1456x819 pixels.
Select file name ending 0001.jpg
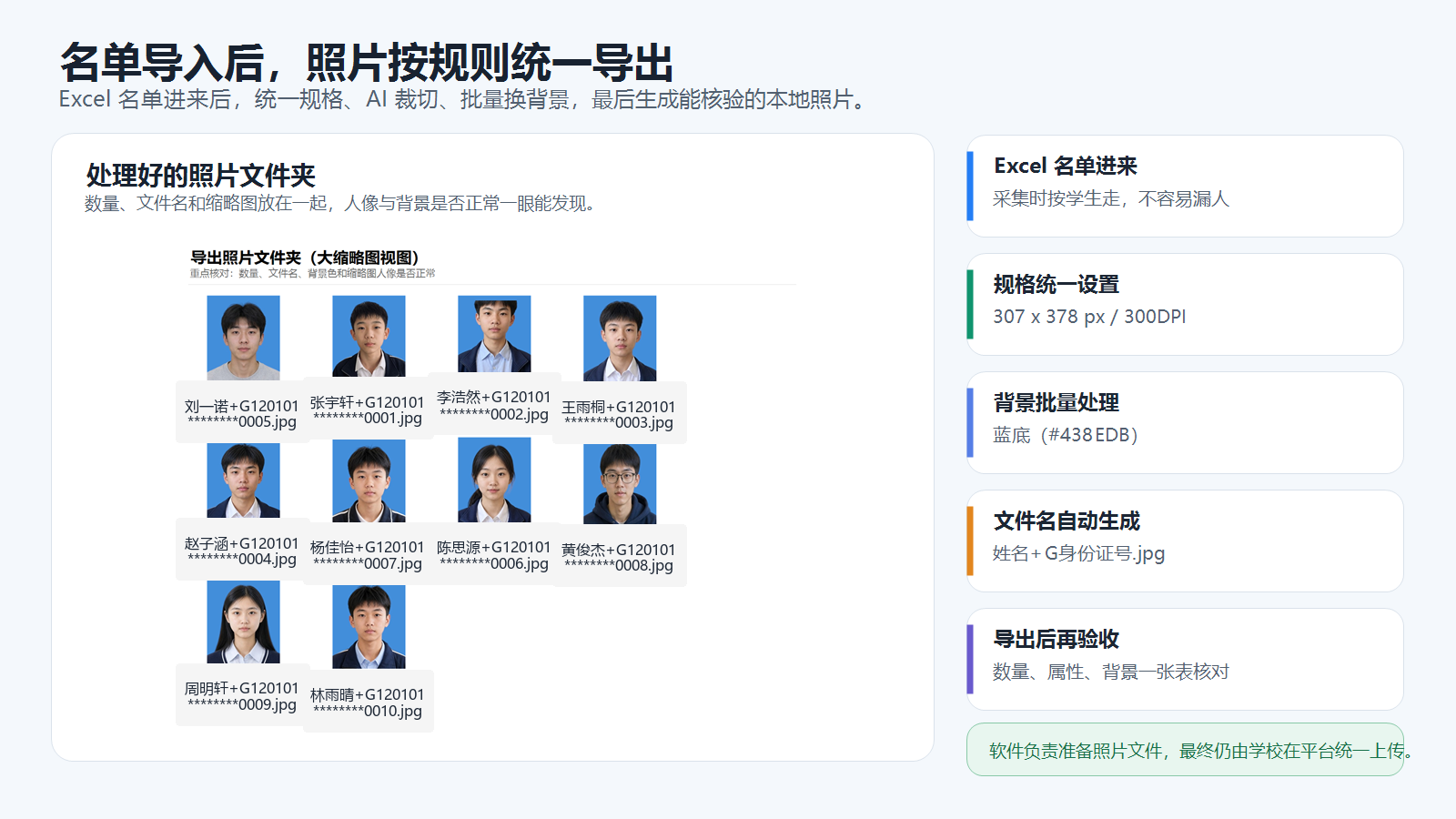[x=367, y=409]
